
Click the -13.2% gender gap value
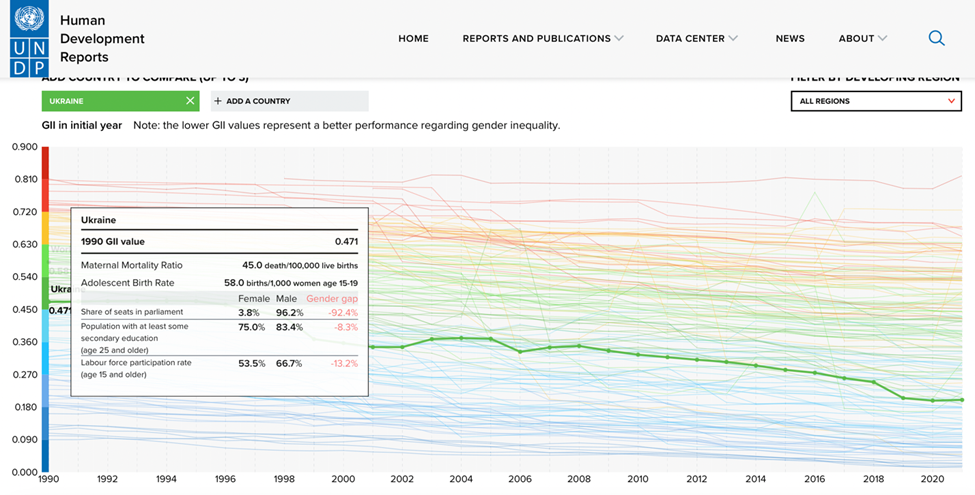(x=343, y=363)
